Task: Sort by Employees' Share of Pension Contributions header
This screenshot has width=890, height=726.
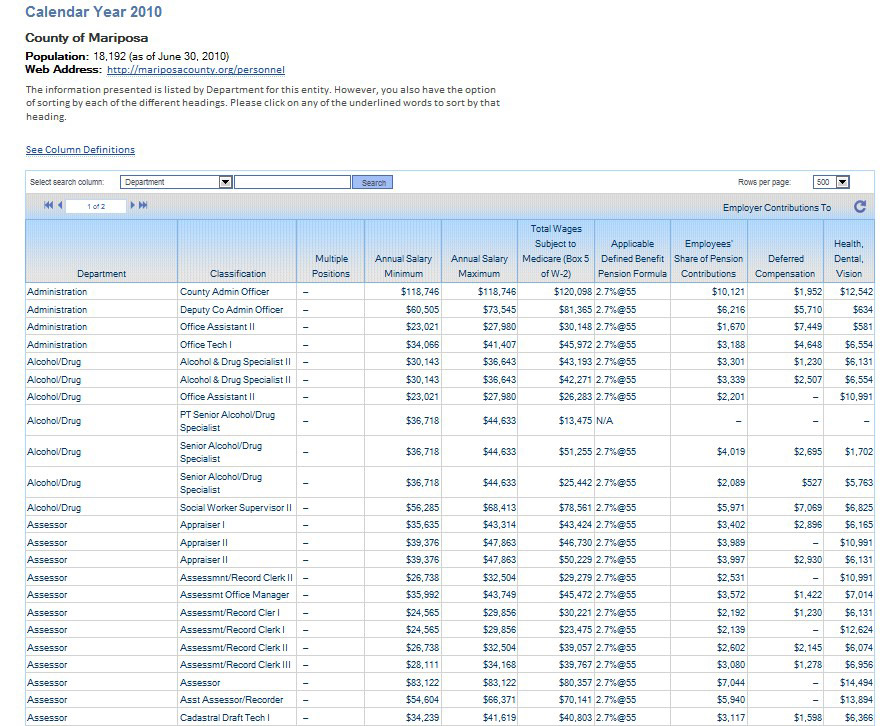Action: coord(708,259)
